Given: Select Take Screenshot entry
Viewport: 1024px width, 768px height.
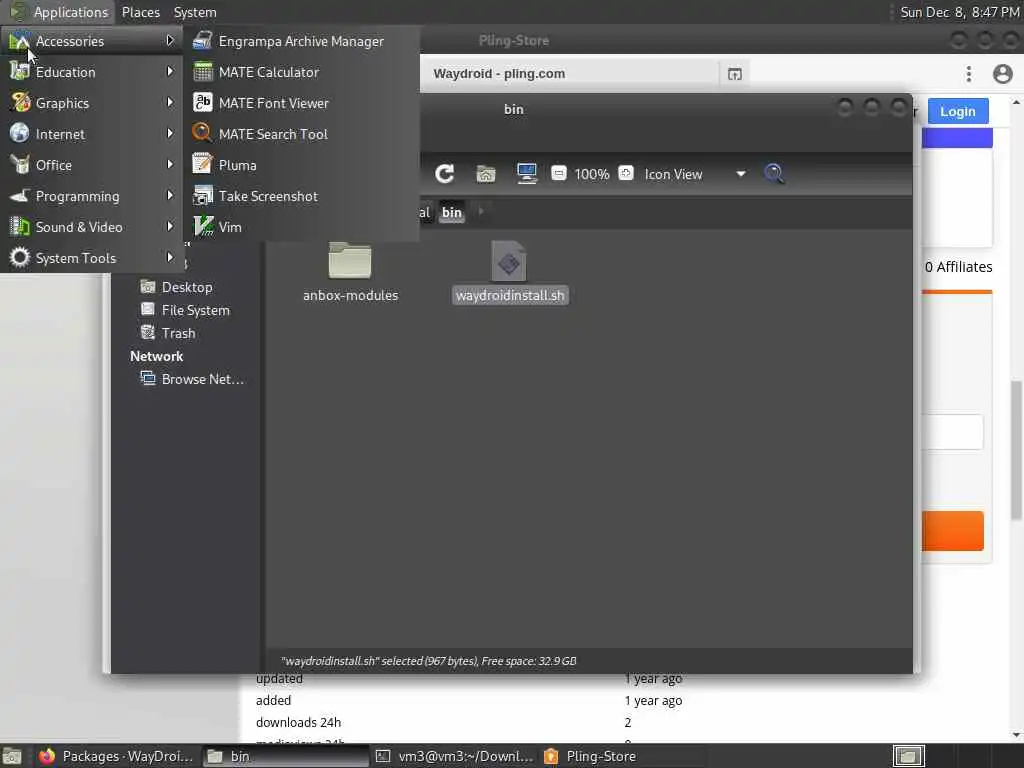Looking at the screenshot, I should click(268, 196).
